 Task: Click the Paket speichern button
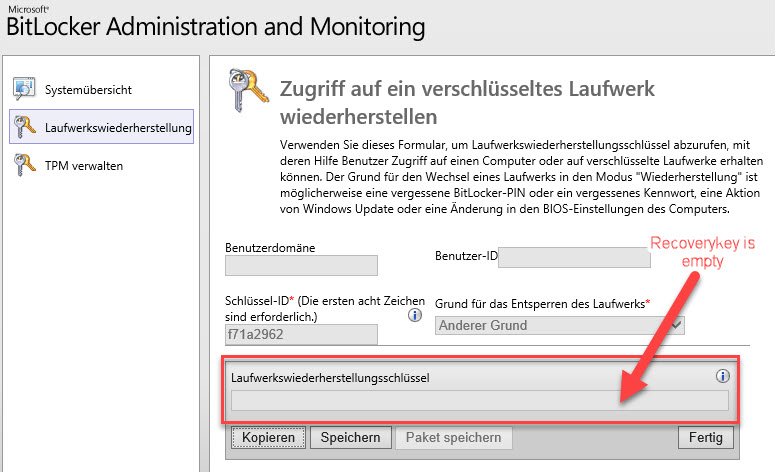(x=453, y=437)
